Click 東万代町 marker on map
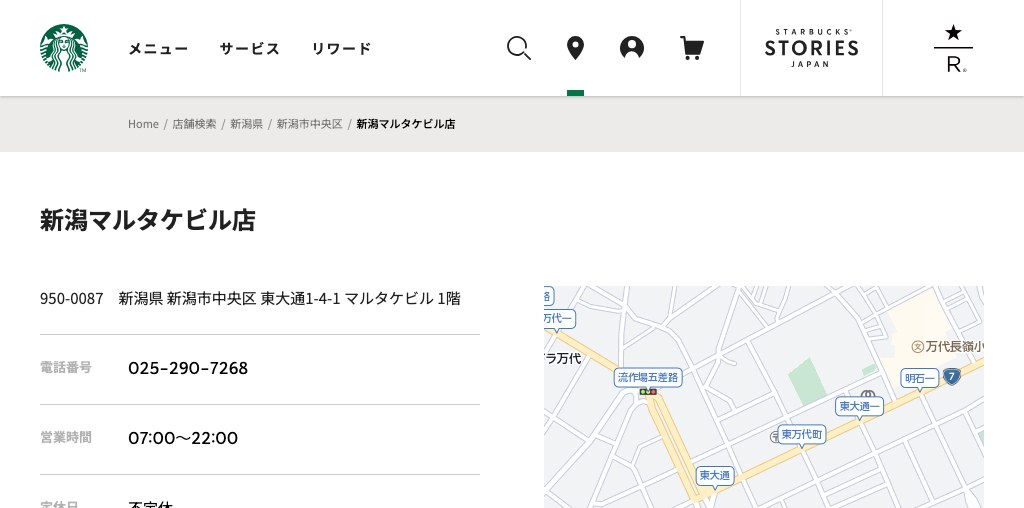Image resolution: width=1024 pixels, height=508 pixels. click(x=802, y=435)
